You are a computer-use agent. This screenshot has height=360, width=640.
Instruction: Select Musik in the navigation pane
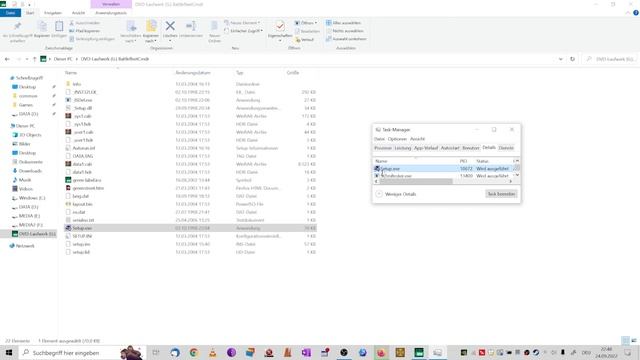(x=24, y=180)
